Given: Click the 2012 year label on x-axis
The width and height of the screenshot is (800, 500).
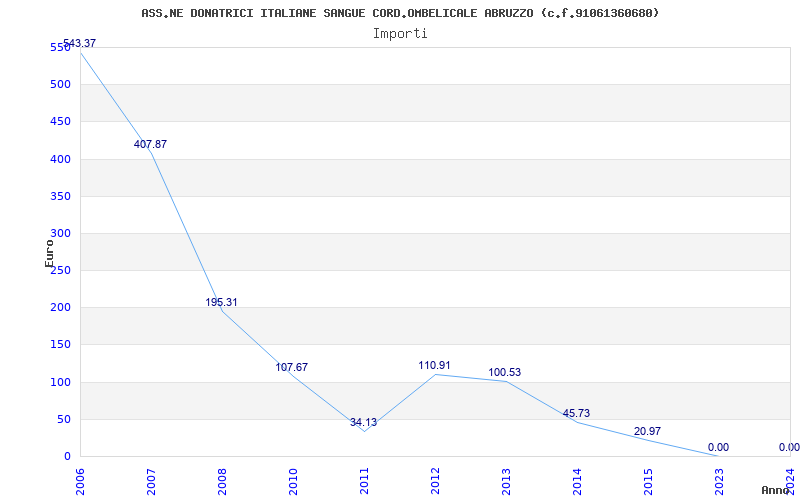Looking at the screenshot, I should point(435,481).
